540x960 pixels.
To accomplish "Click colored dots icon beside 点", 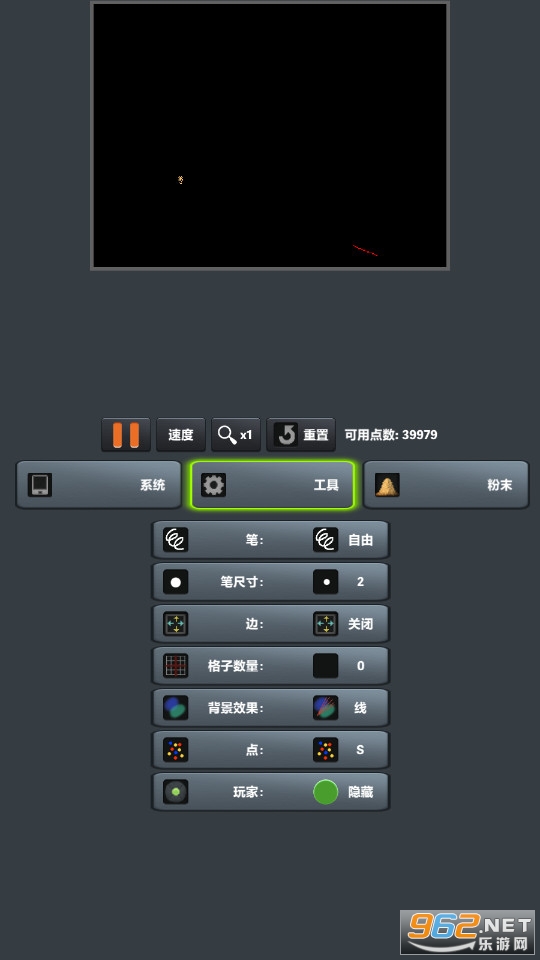I will (x=176, y=749).
